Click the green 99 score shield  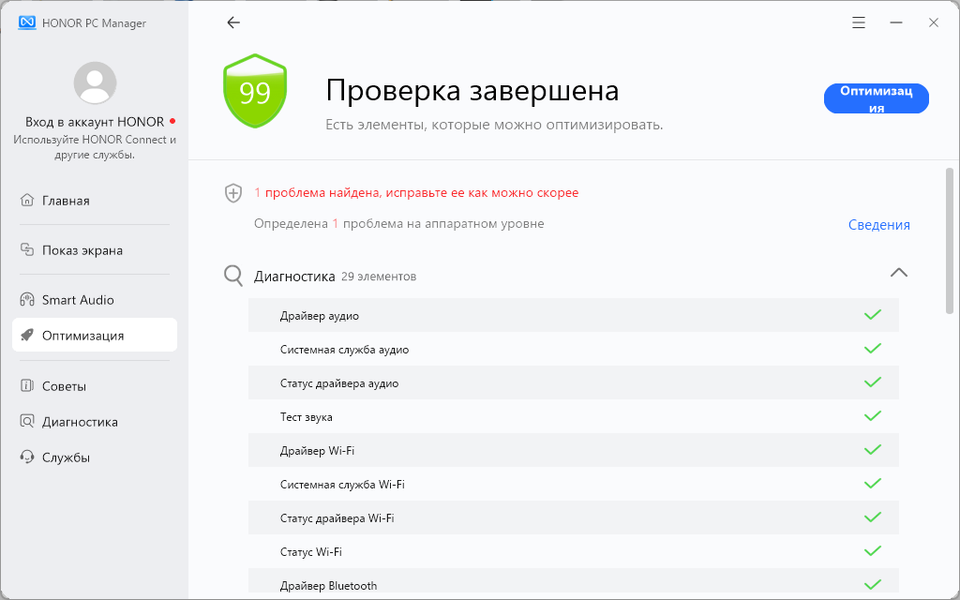pyautogui.click(x=255, y=91)
